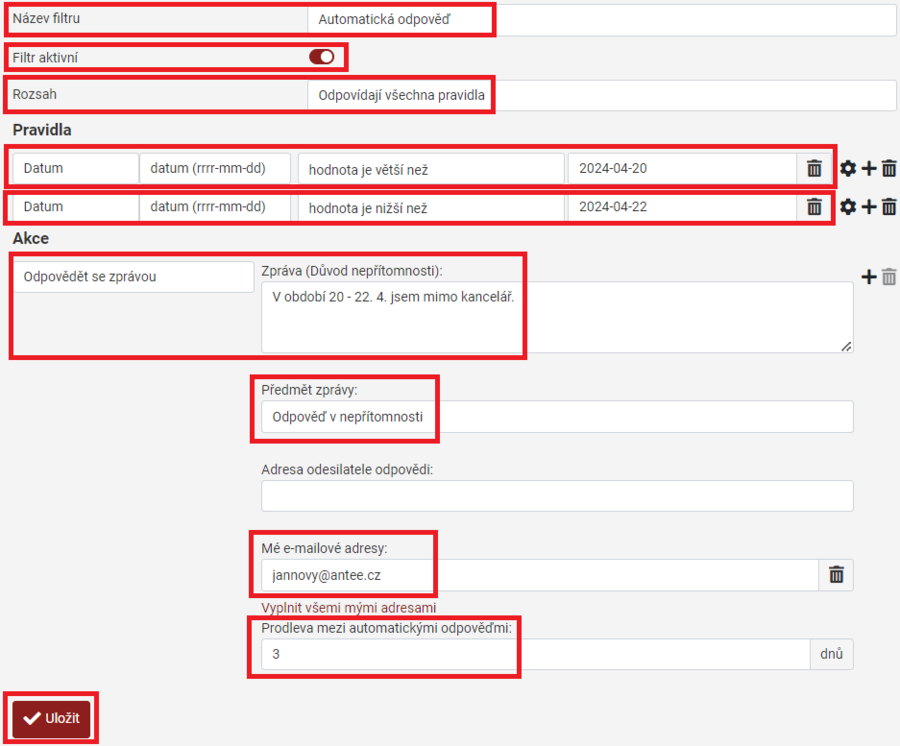The width and height of the screenshot is (900, 746).
Task: Click trash icon inside the 2024-04-22 date field
Action: pyautogui.click(x=814, y=207)
